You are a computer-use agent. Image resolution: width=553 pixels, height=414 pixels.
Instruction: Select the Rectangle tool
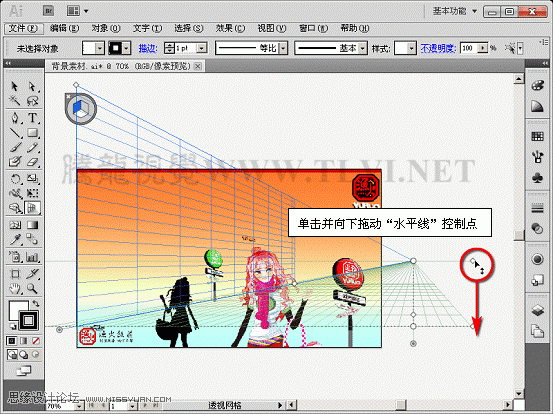[32, 133]
